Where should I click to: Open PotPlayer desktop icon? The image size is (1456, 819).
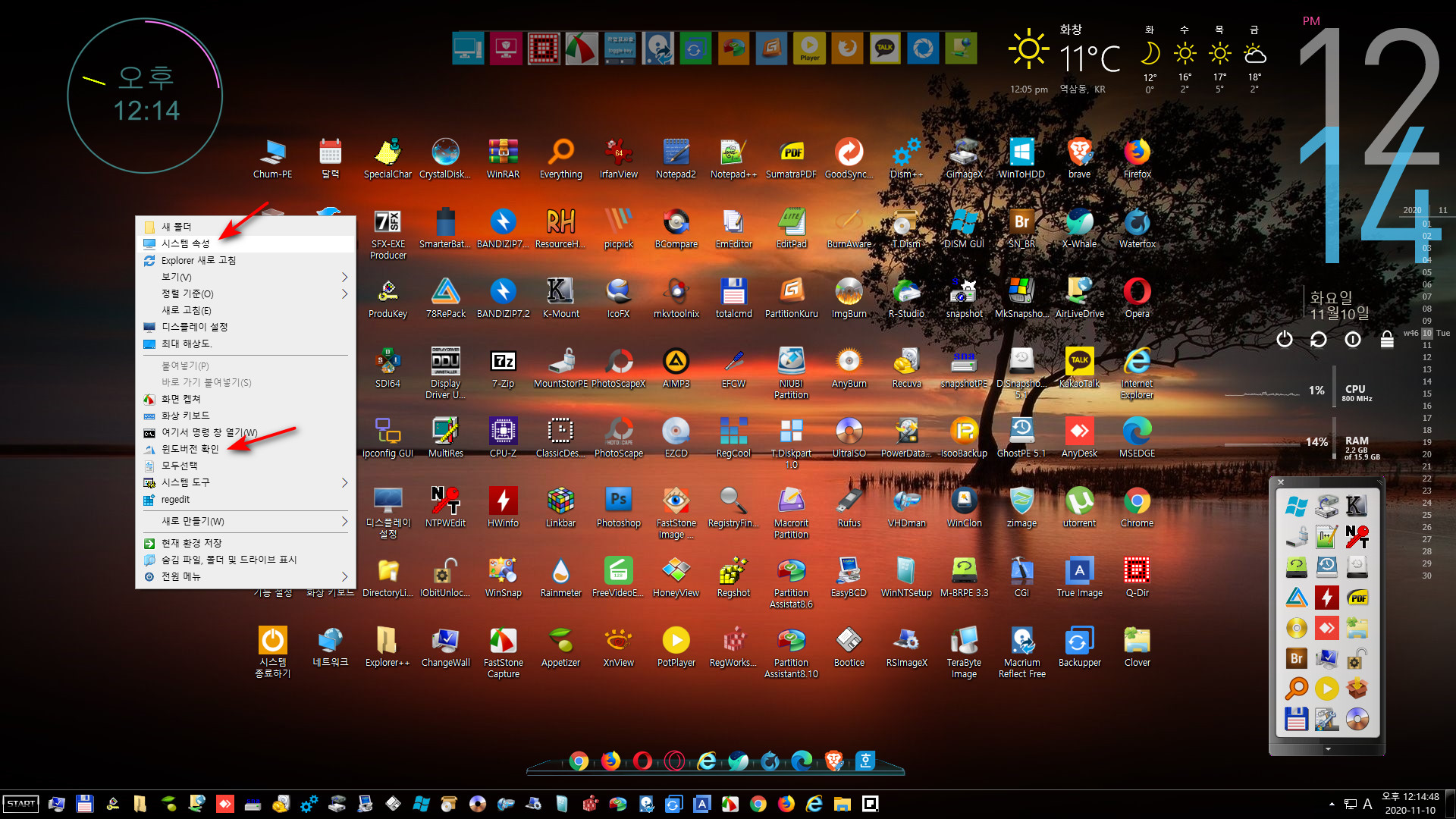coord(676,647)
